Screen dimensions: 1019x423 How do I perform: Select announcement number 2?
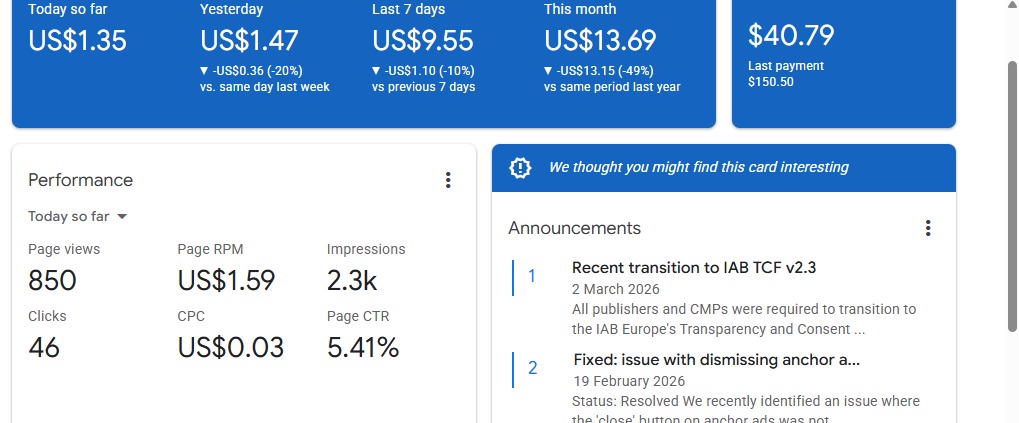click(x=532, y=369)
